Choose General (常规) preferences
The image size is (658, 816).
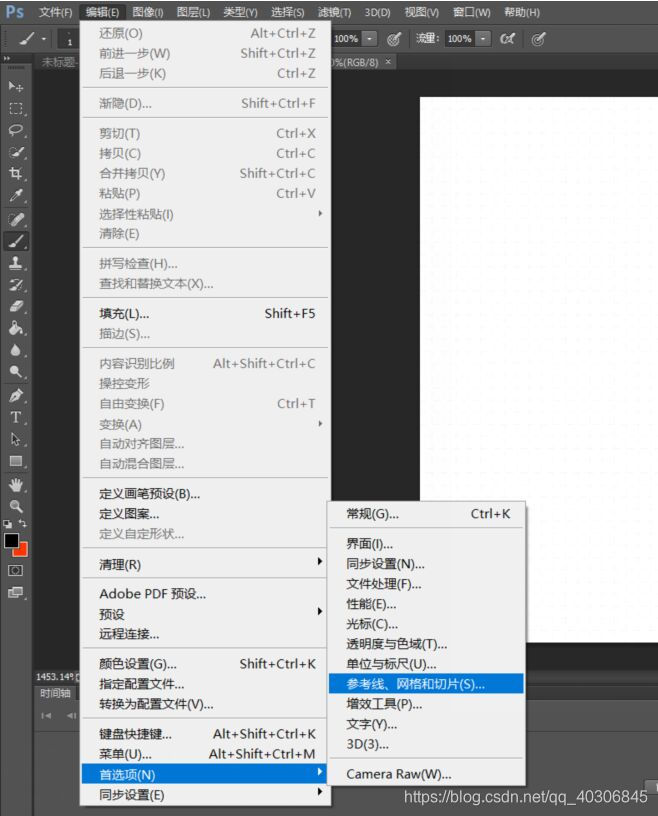point(426,514)
